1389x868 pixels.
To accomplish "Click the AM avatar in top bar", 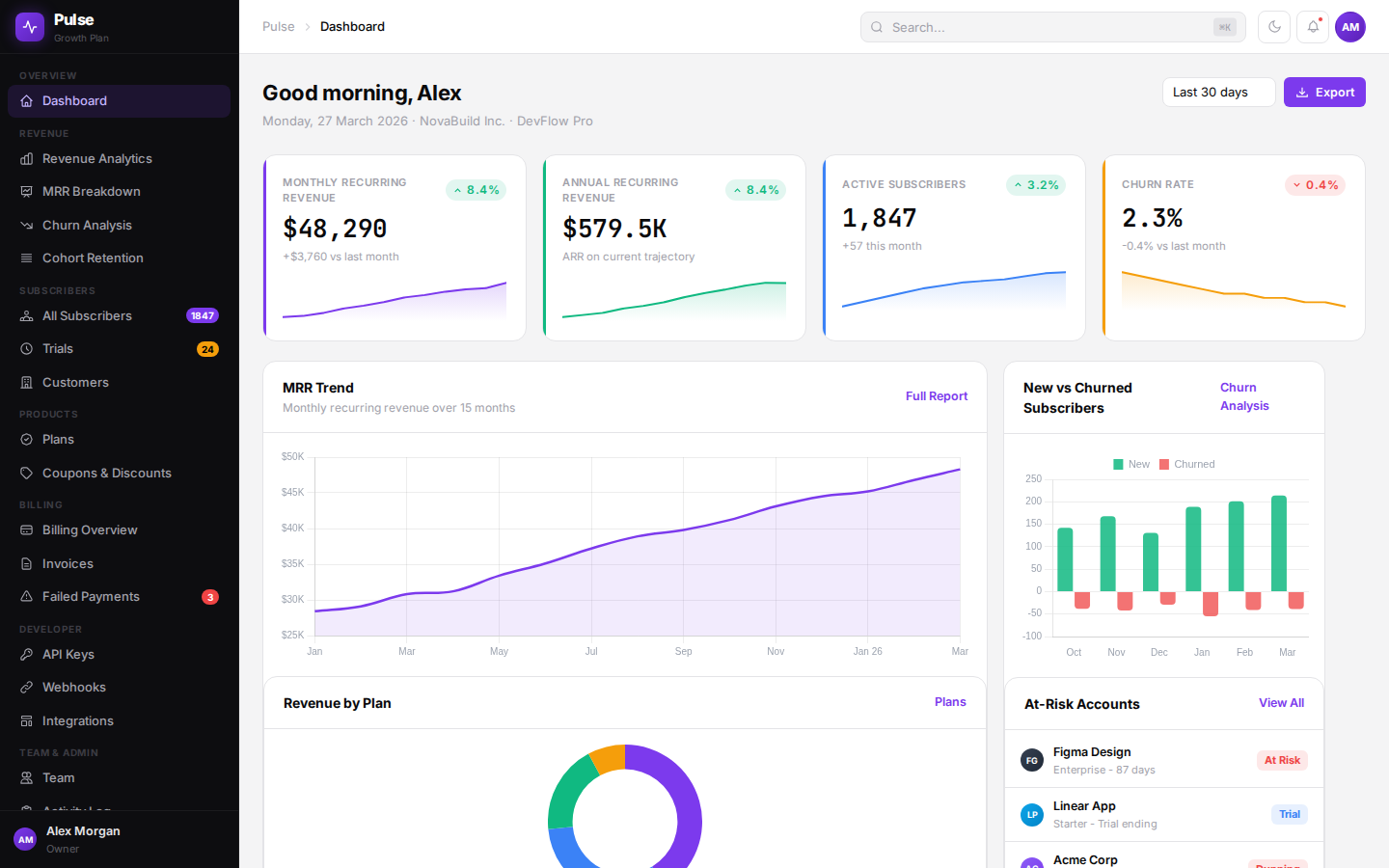I will [x=1350, y=27].
